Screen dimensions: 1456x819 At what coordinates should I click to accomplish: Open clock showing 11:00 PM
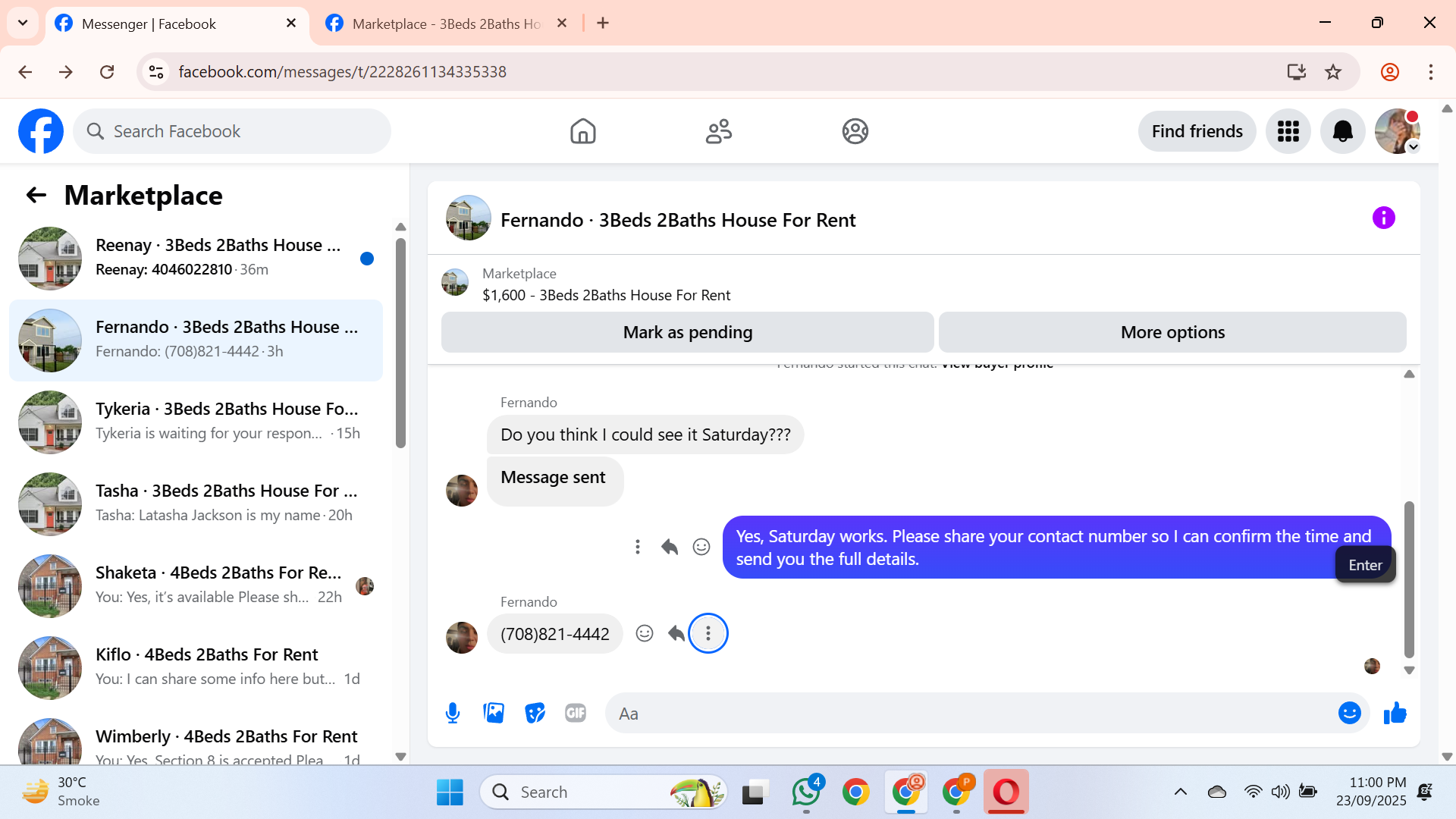[1371, 792]
